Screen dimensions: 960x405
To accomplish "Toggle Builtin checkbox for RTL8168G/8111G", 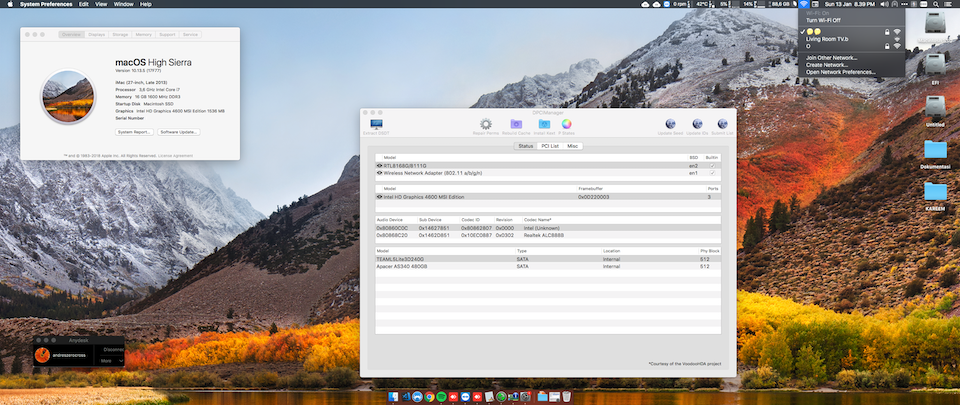I will [712, 165].
